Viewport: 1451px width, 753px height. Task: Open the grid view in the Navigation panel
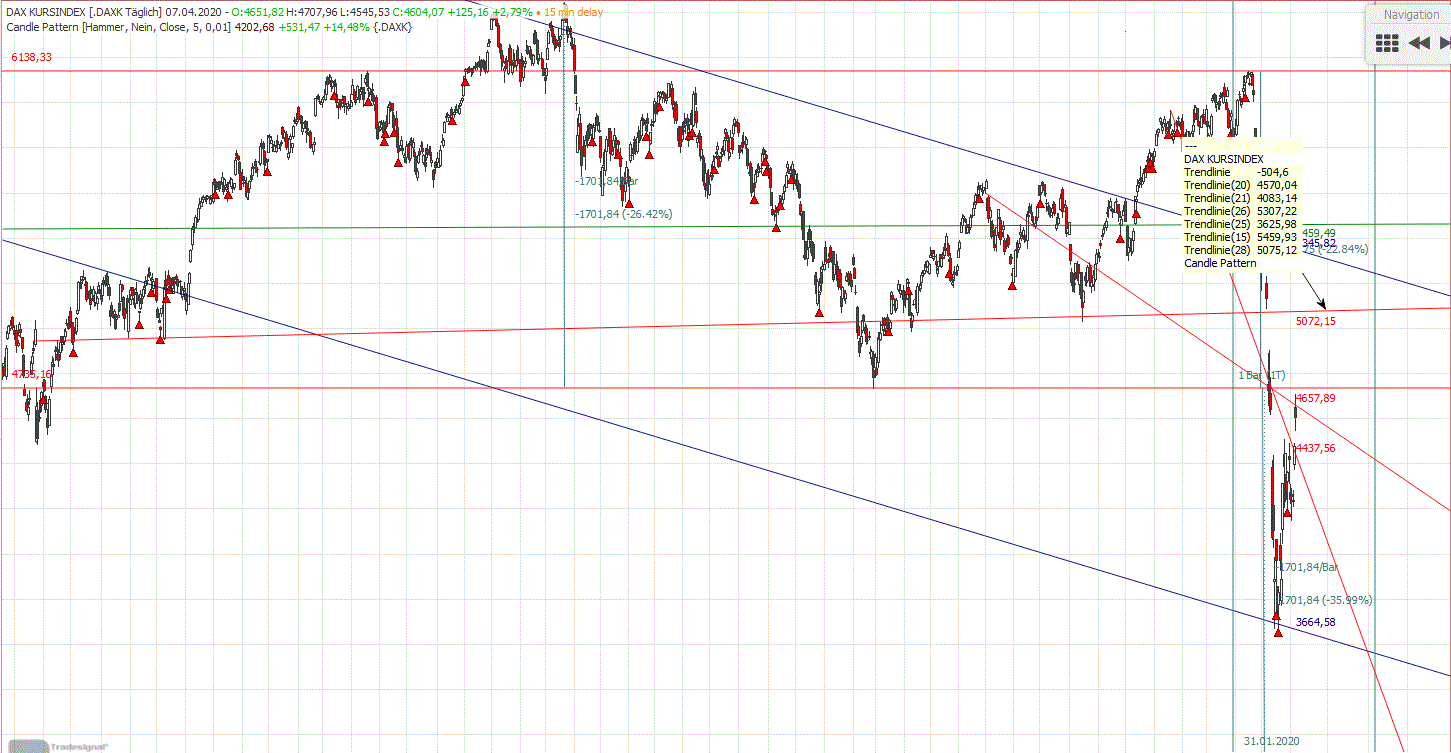click(1386, 42)
